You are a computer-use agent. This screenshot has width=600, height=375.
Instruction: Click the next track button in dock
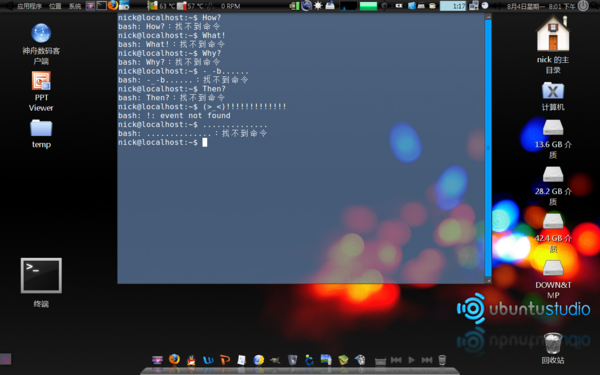tap(427, 360)
